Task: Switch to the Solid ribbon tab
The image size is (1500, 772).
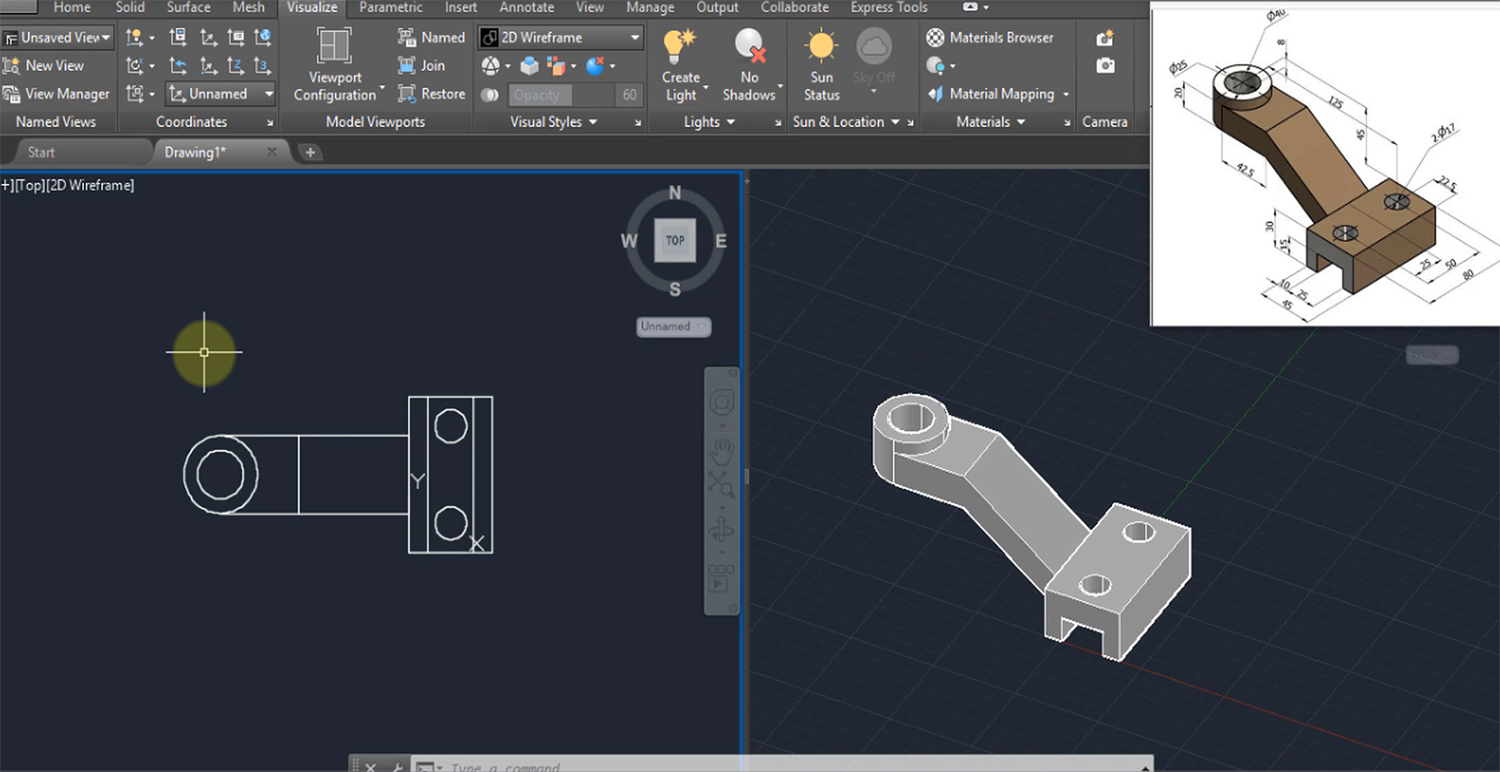Action: click(130, 7)
